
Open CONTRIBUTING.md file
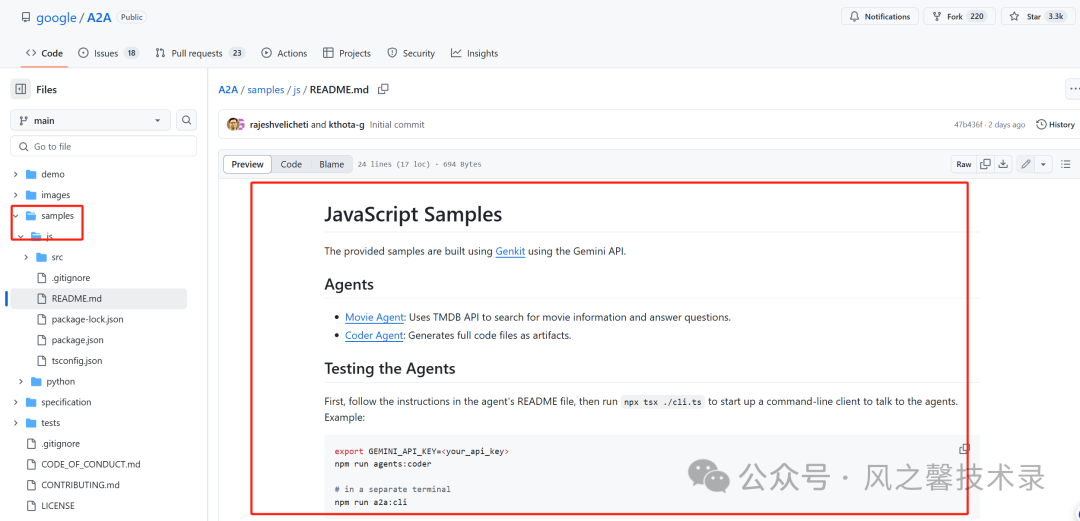[80, 484]
